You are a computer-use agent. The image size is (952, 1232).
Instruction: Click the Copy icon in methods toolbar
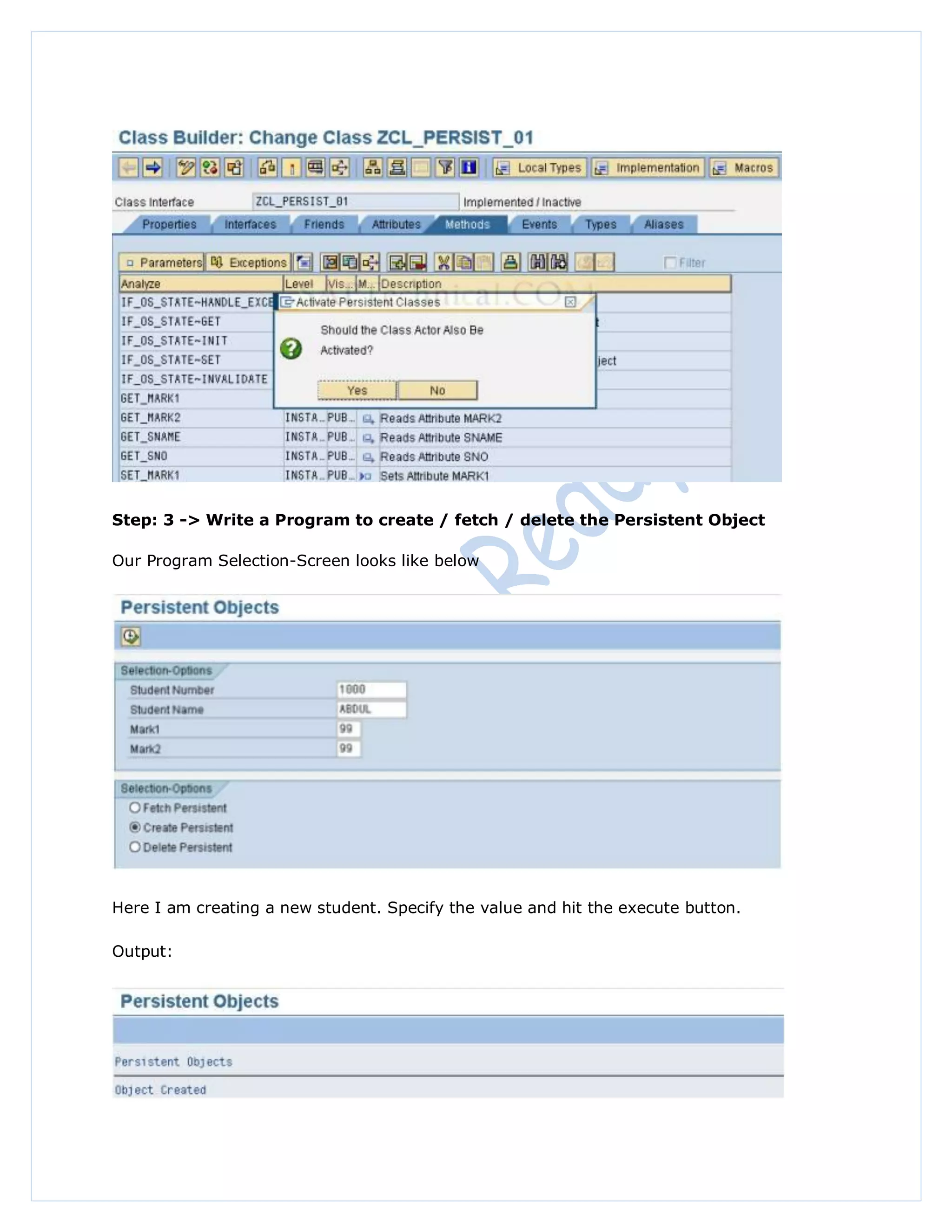[x=463, y=262]
